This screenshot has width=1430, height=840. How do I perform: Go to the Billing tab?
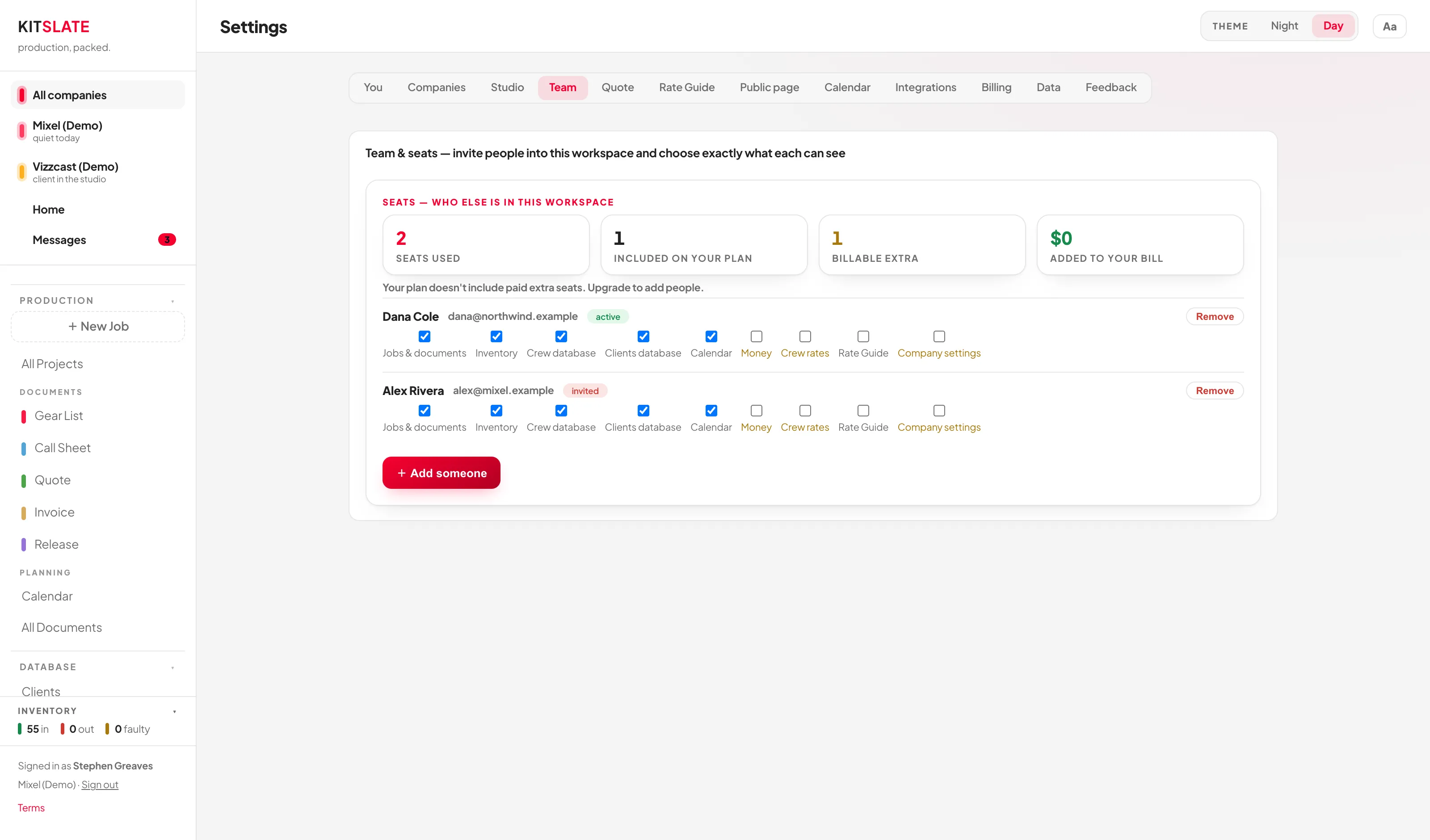click(996, 88)
